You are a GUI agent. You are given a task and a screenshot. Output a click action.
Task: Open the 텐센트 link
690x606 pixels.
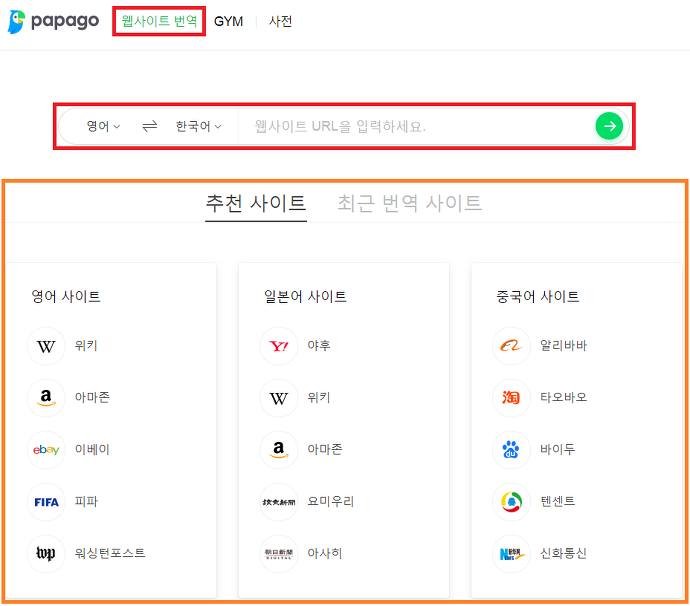(x=558, y=501)
